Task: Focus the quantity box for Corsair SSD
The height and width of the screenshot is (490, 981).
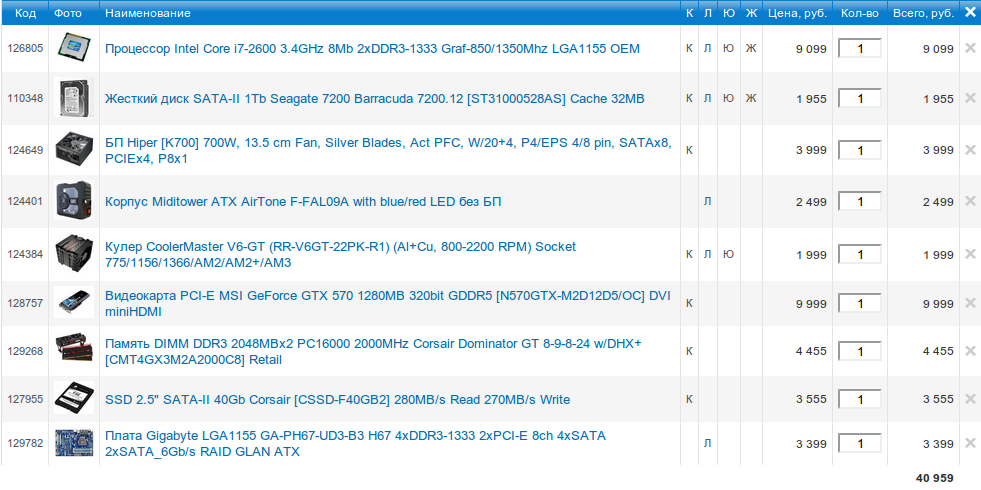Action: coord(859,399)
